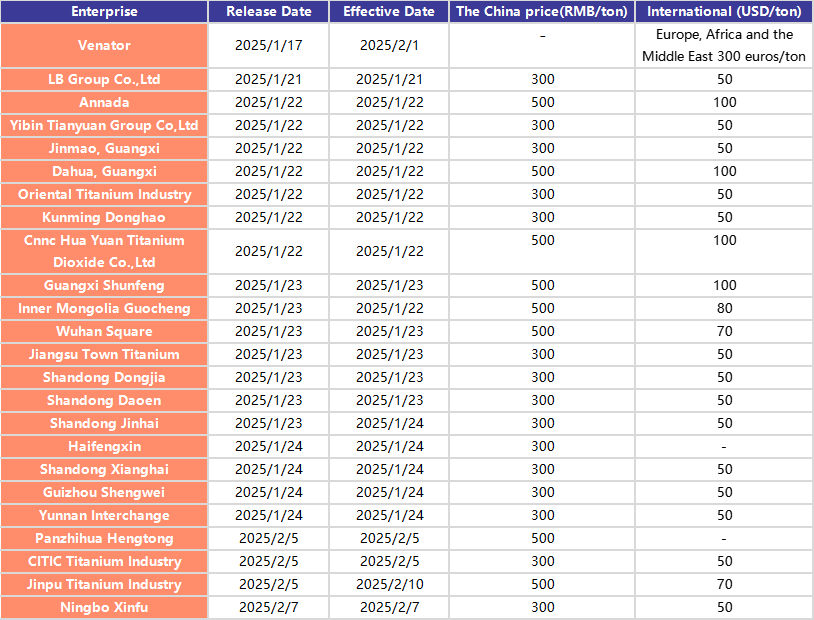
Task: Click the International (USD/ton) header
Action: [724, 11]
